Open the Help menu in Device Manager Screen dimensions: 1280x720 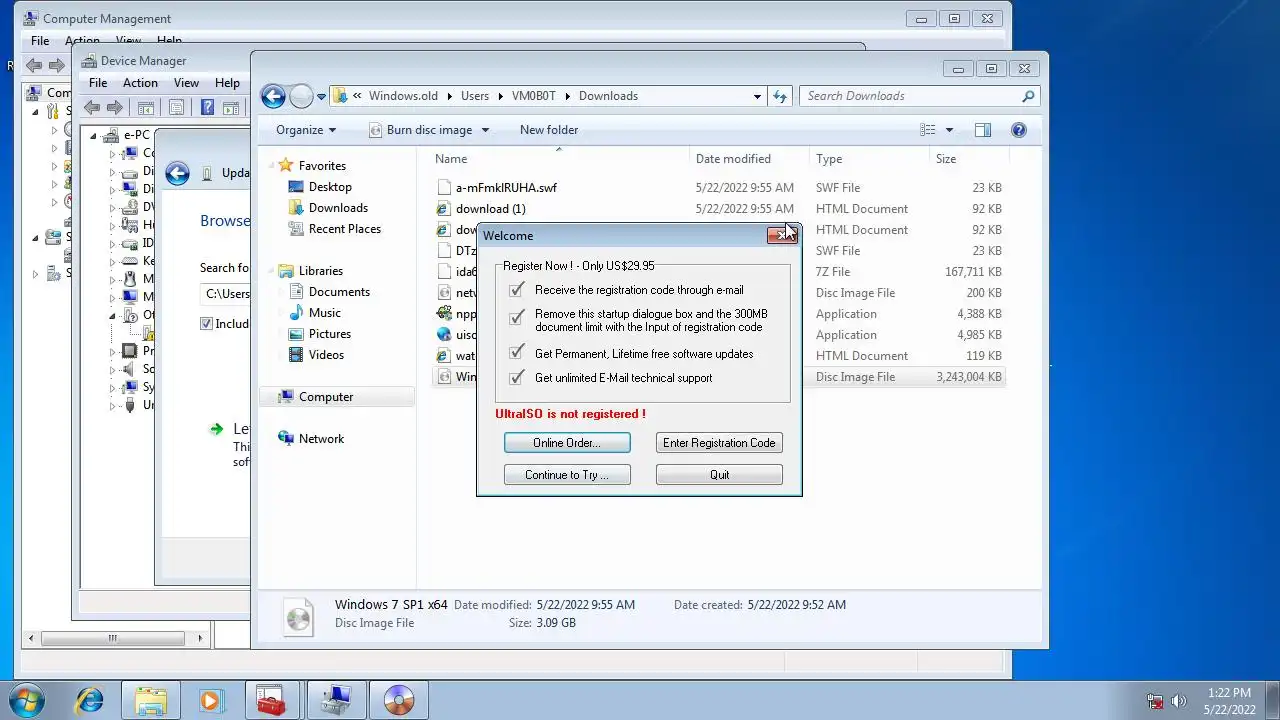(x=227, y=83)
